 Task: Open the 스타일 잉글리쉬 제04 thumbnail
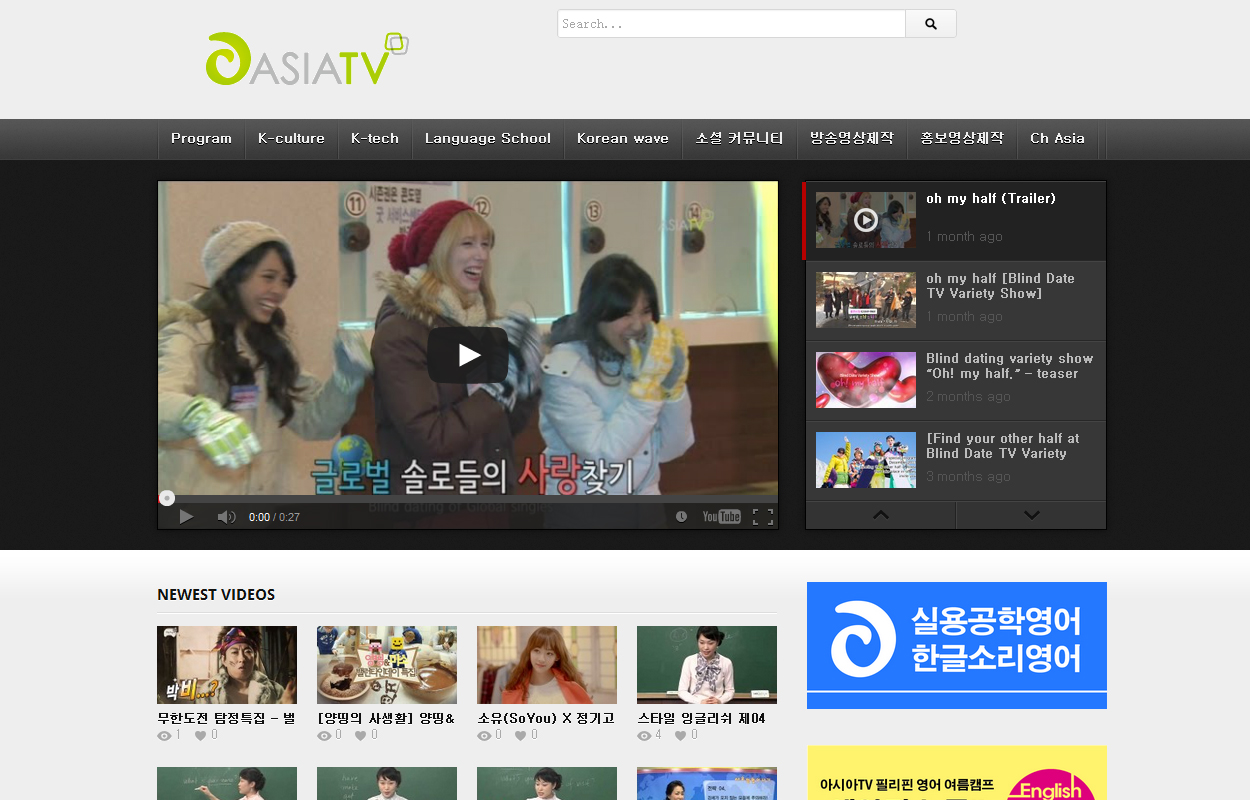pyautogui.click(x=707, y=665)
